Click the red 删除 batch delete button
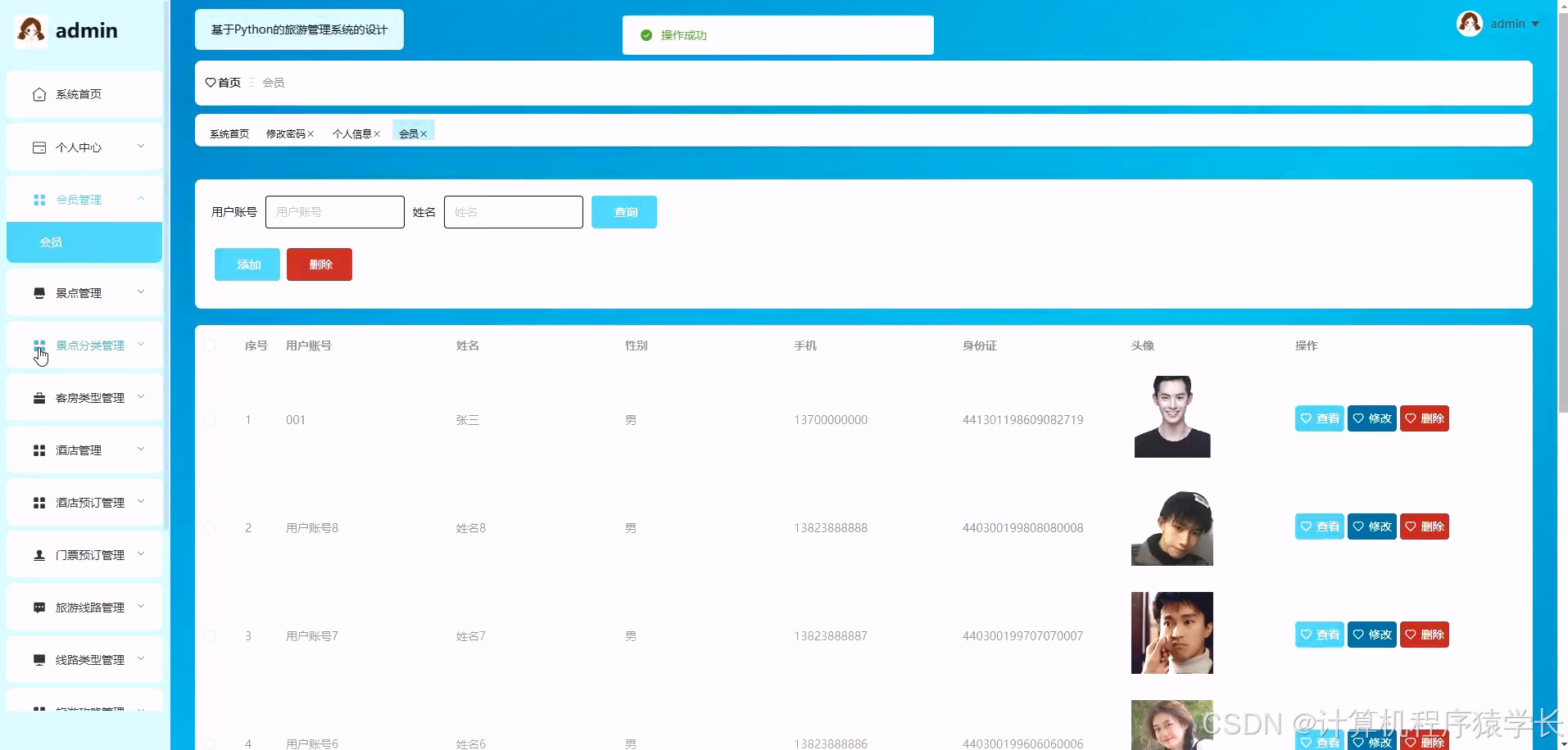Viewport: 1568px width, 750px height. point(319,264)
